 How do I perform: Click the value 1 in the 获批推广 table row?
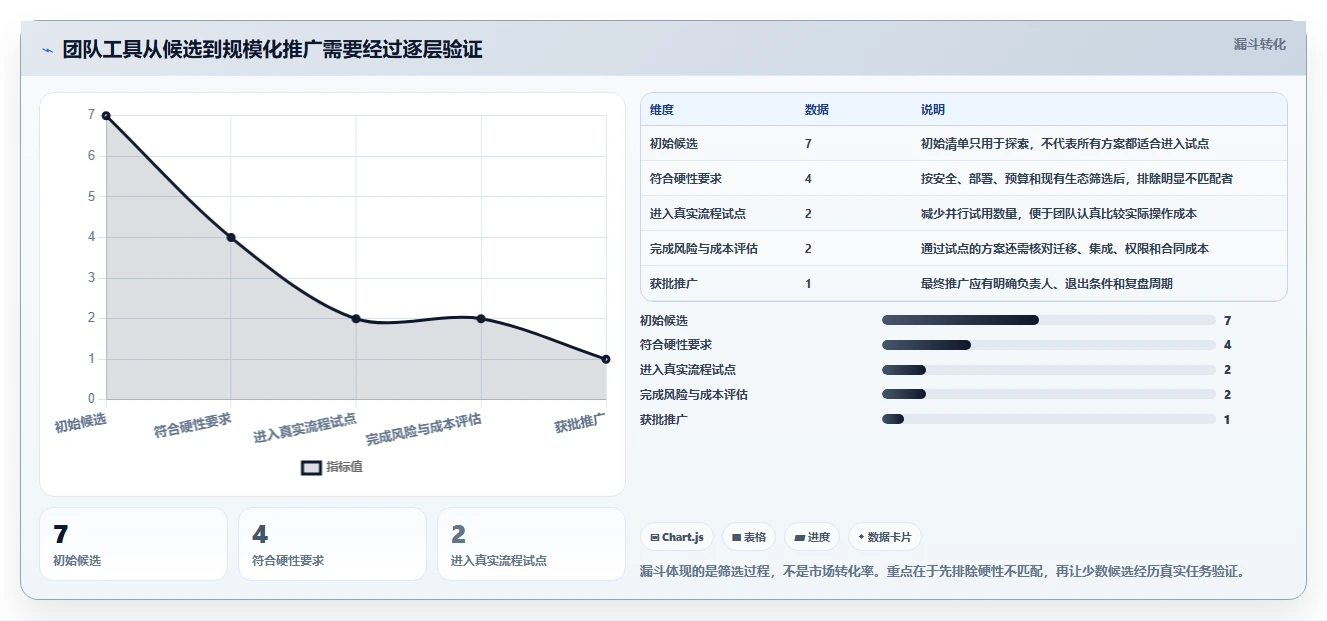808,284
